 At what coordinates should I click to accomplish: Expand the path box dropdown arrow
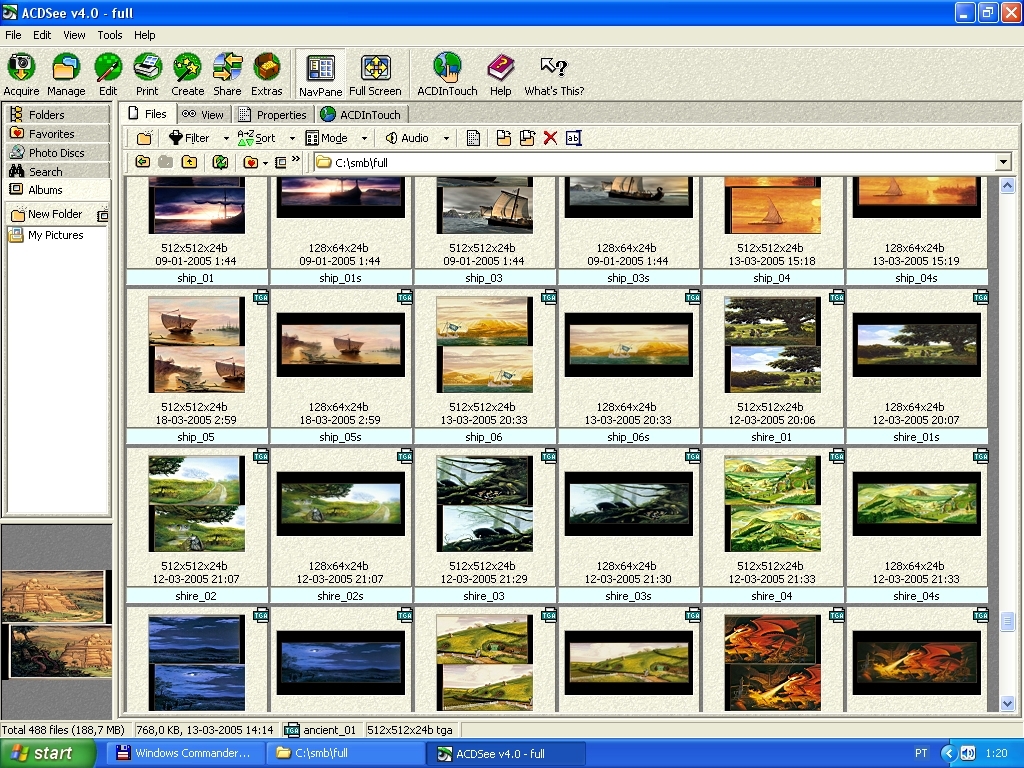(x=1003, y=162)
